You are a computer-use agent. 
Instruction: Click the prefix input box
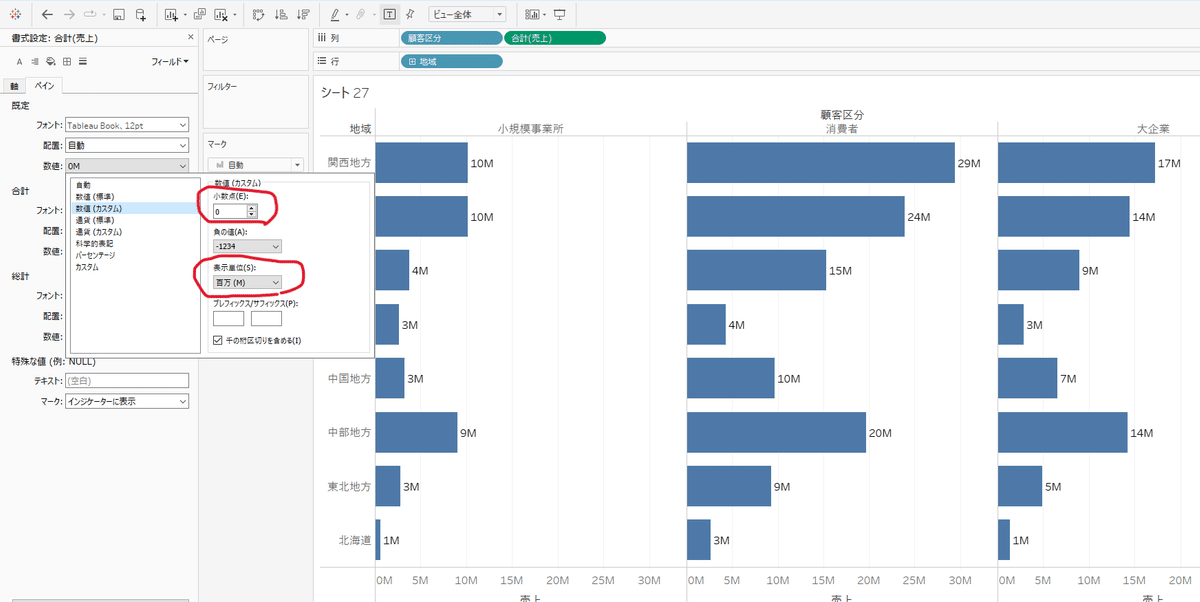click(228, 319)
